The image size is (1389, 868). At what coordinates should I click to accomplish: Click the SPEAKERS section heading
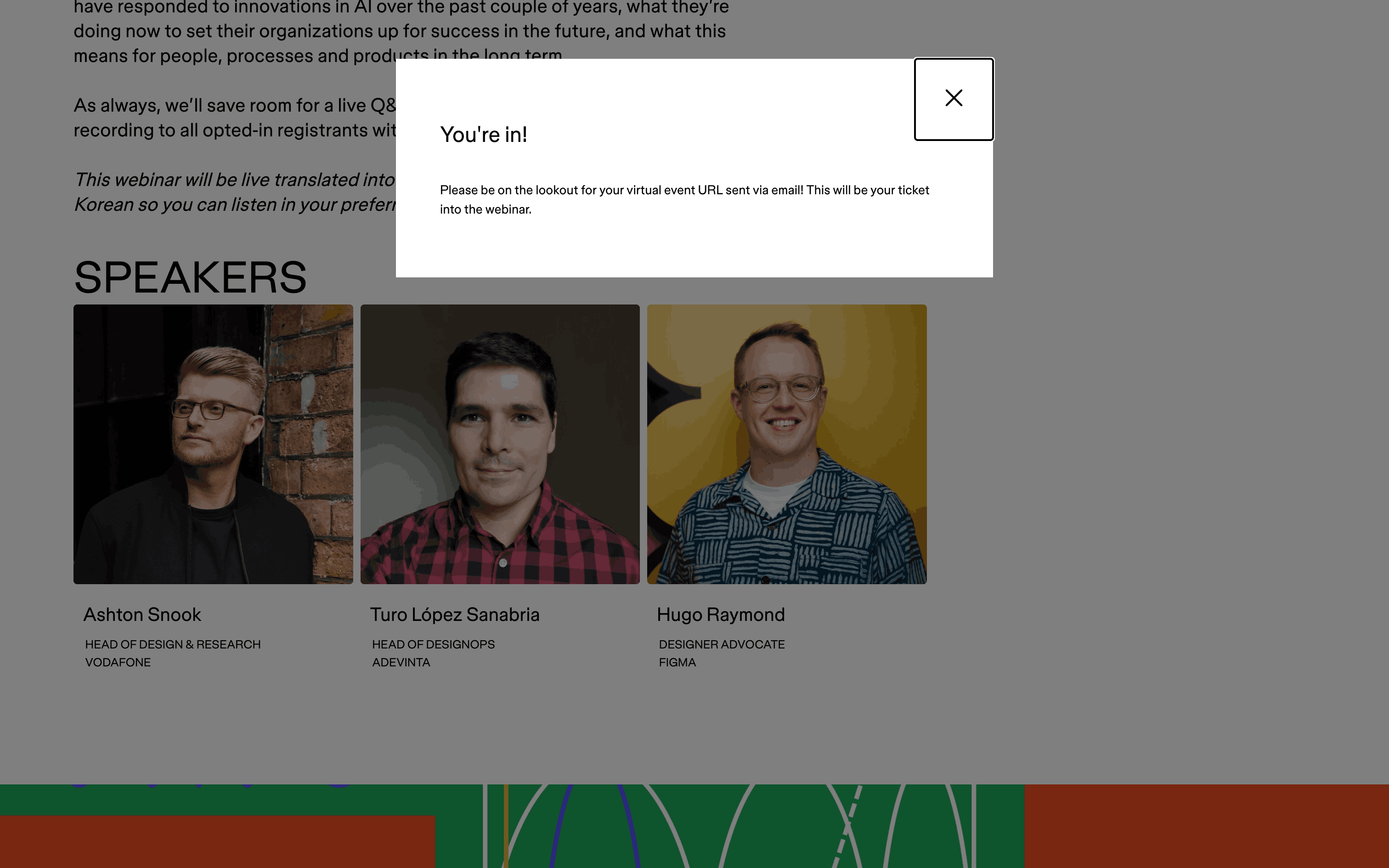[x=190, y=278]
